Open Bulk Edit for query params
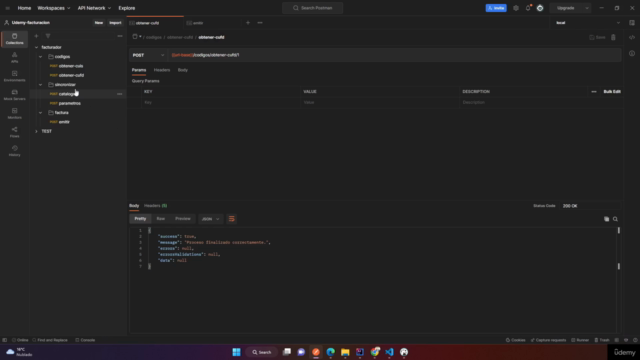The width and height of the screenshot is (640, 360). pos(612,91)
